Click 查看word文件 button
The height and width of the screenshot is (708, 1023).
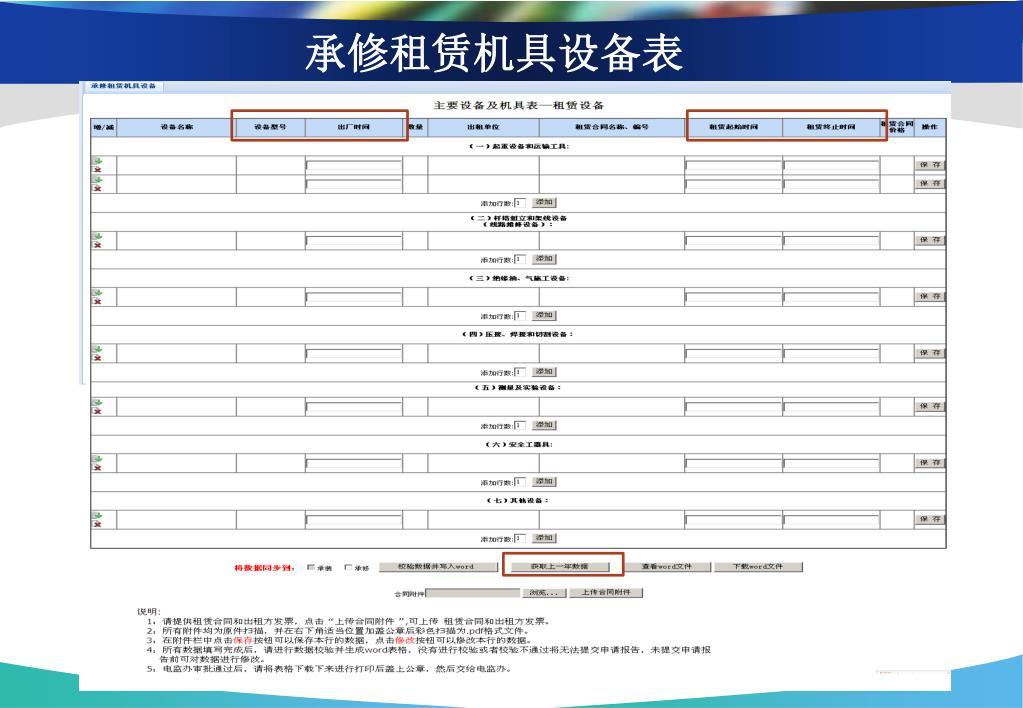[x=667, y=566]
